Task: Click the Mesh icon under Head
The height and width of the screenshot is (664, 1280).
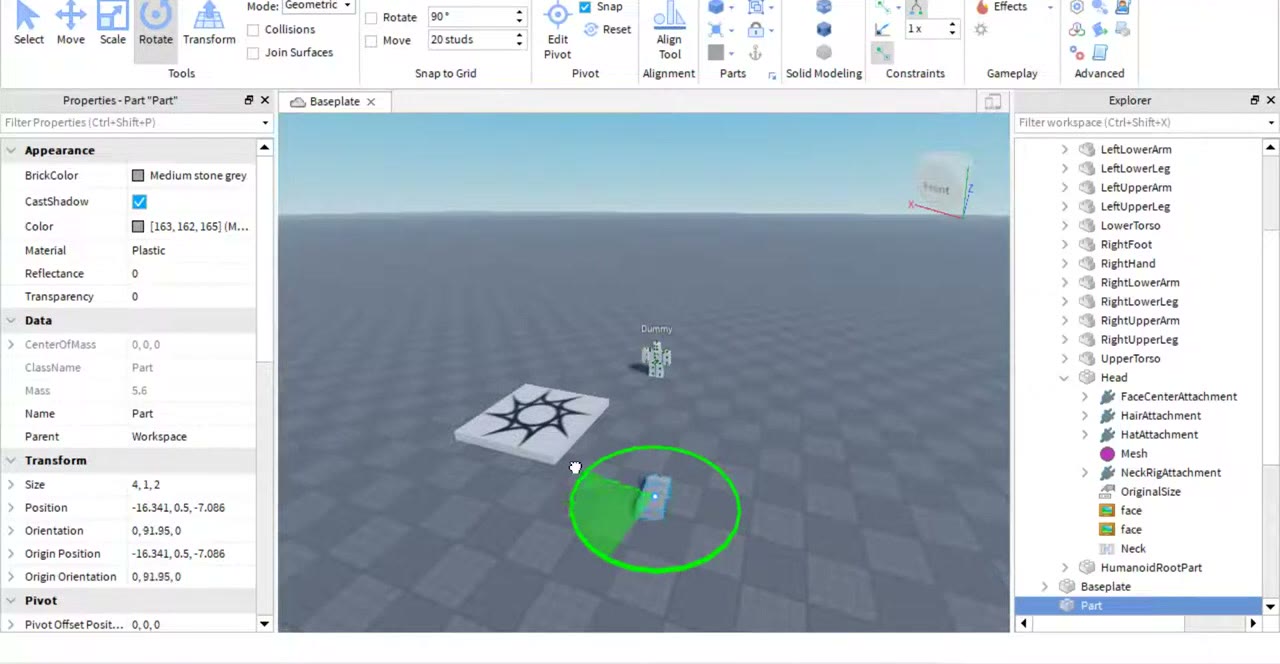Action: coord(1107,453)
